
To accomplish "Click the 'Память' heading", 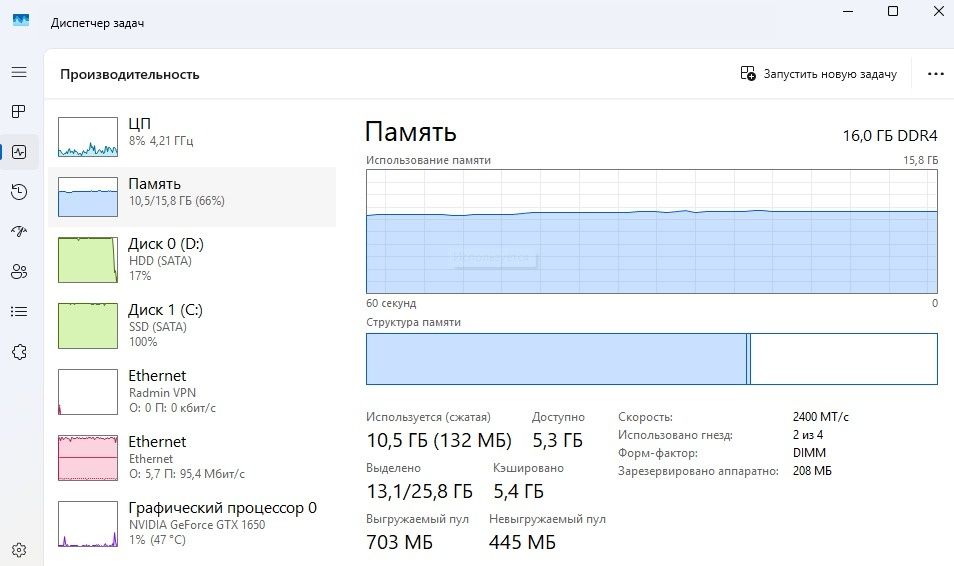I will coord(411,132).
